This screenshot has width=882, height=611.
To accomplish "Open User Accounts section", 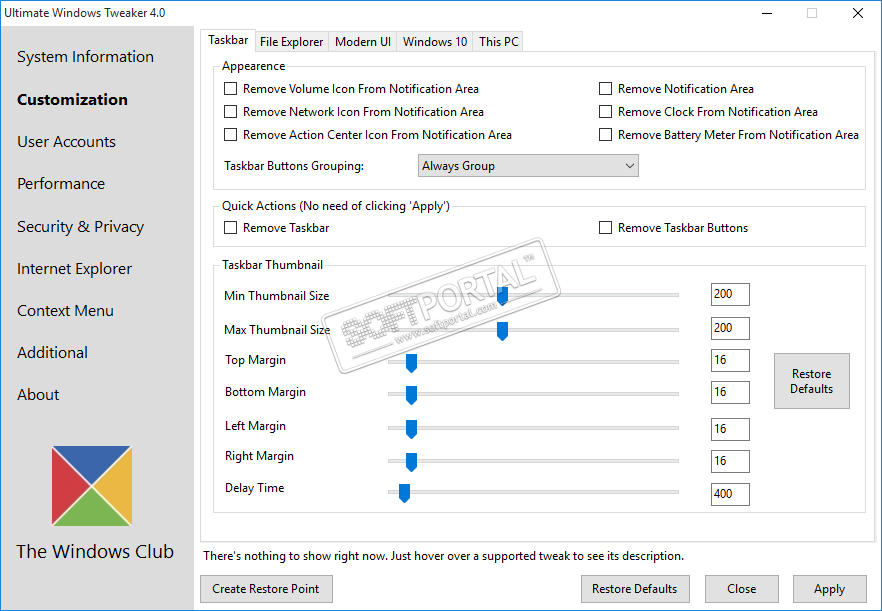I will coord(66,142).
